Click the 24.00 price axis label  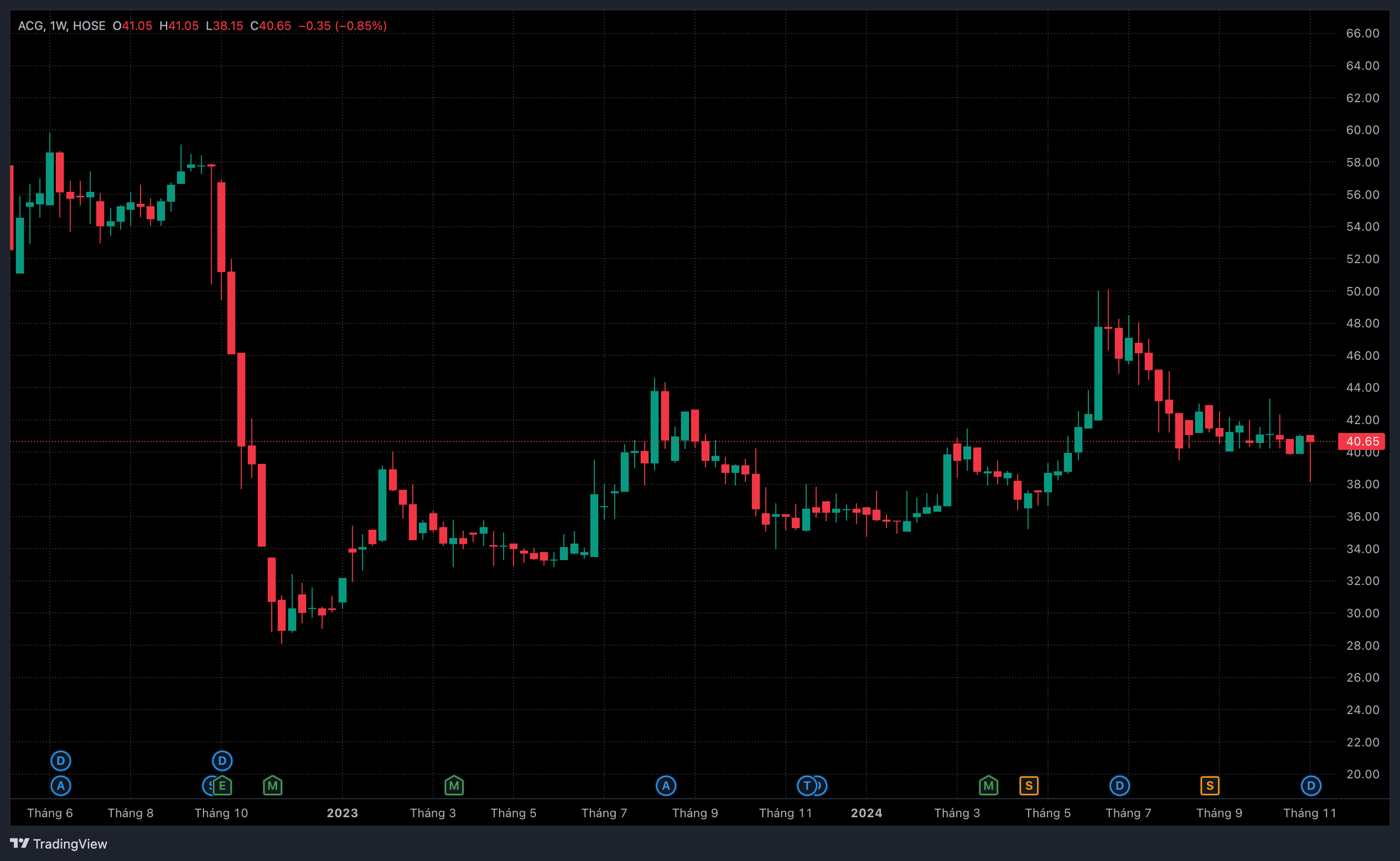pyautogui.click(x=1362, y=710)
